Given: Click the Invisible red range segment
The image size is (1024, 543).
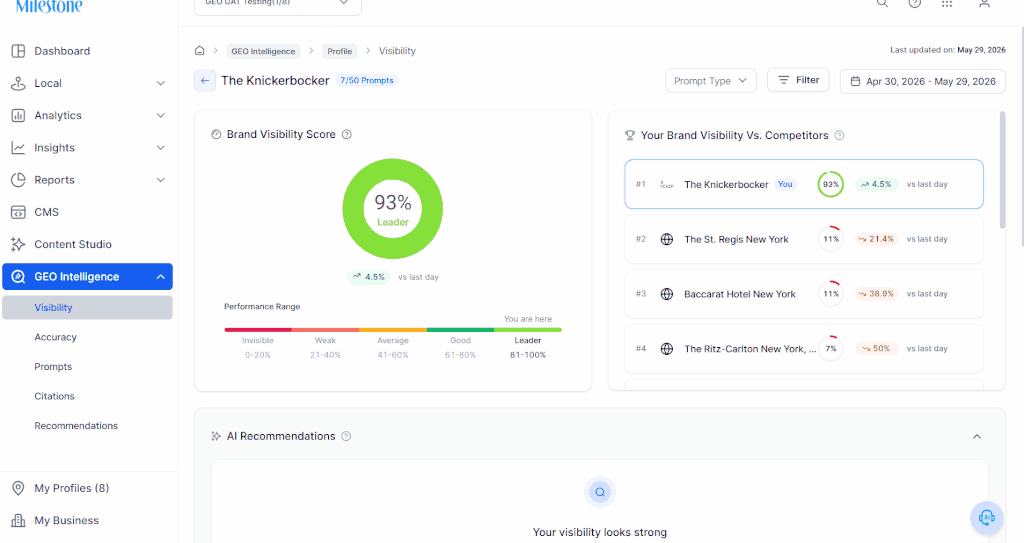Looking at the screenshot, I should 257,330.
